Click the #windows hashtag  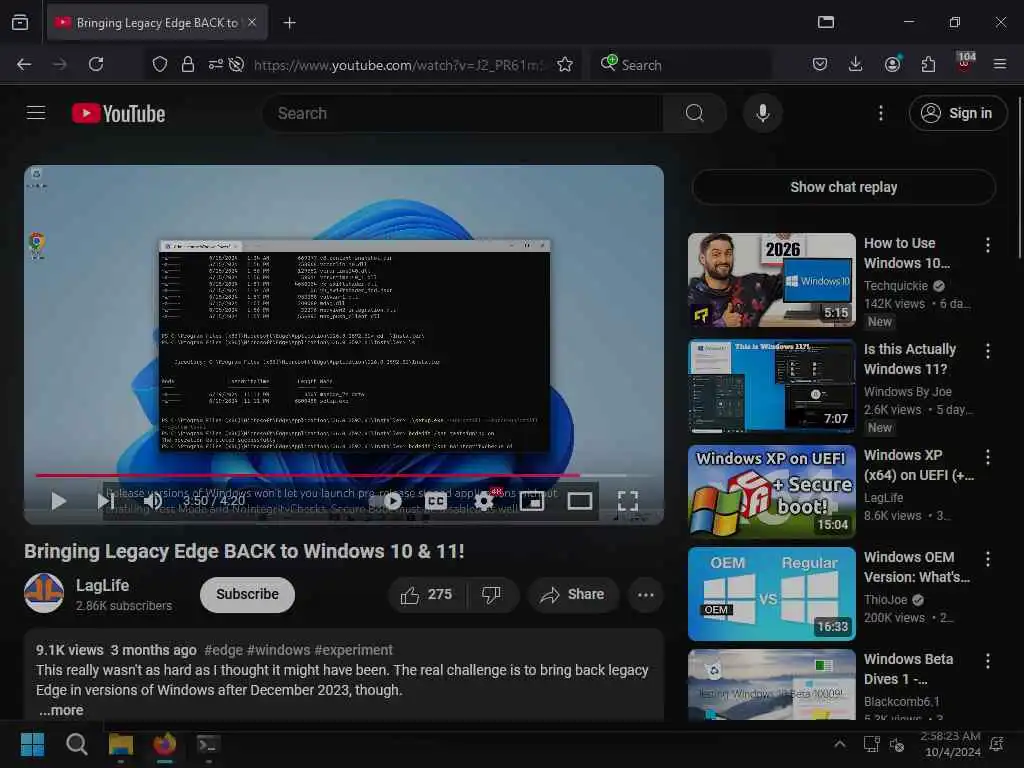coord(278,650)
